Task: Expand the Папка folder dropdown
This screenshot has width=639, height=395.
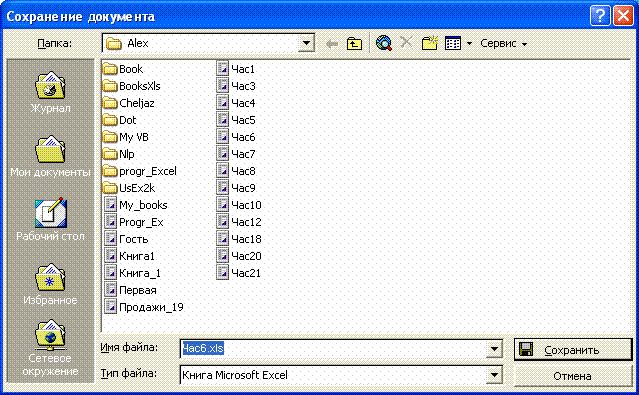Action: click(x=306, y=43)
